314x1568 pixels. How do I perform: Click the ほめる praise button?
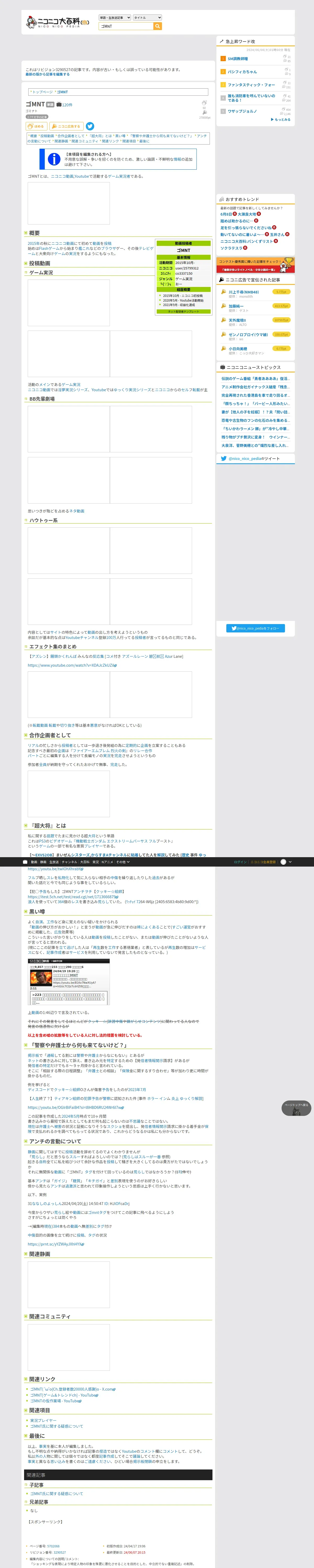point(37,126)
